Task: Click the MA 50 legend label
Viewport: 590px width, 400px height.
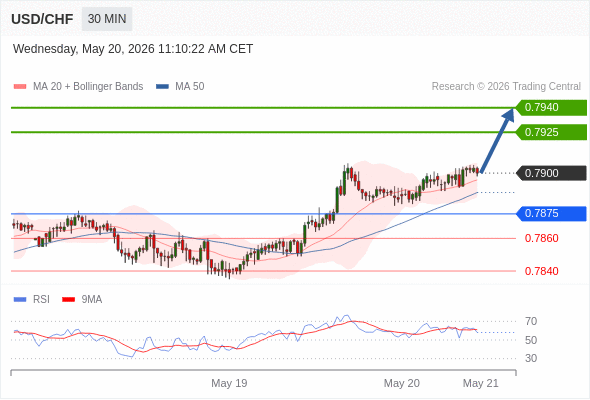Action: [x=190, y=87]
